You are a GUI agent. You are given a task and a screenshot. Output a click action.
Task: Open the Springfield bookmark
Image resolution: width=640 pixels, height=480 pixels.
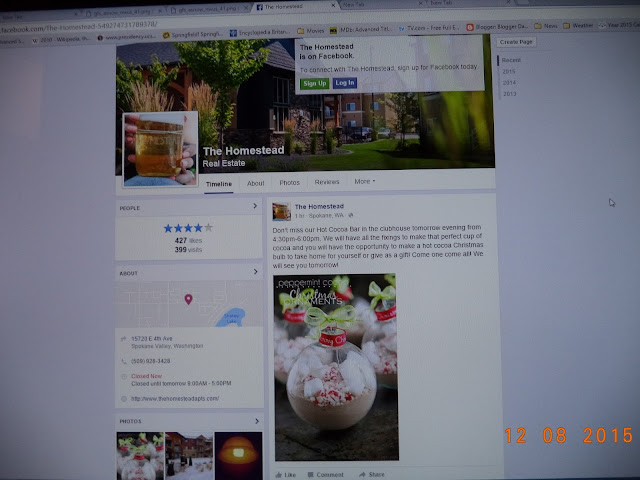[193, 35]
